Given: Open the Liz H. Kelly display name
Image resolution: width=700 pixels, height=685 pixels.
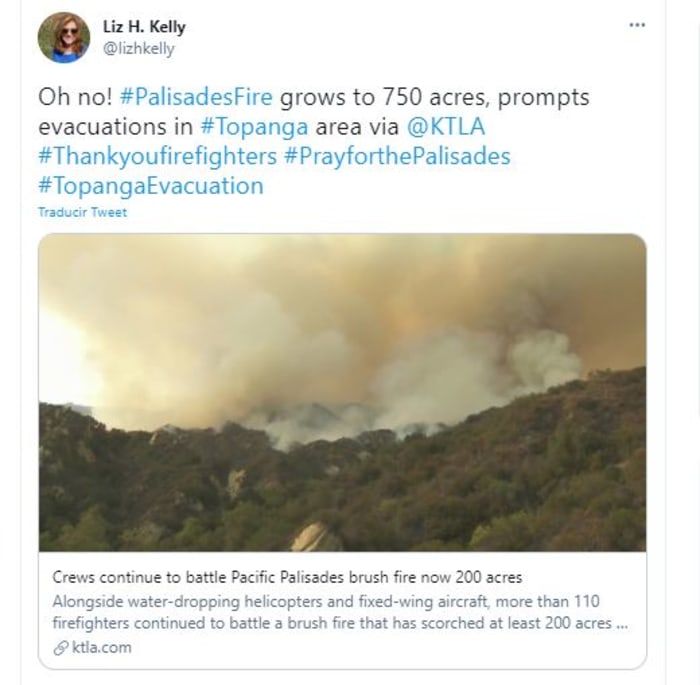Looking at the screenshot, I should [x=145, y=27].
